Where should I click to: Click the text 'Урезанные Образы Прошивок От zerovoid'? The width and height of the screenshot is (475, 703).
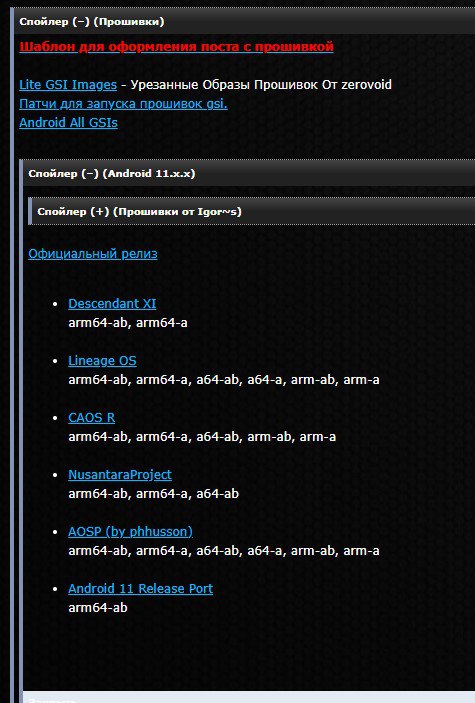pyautogui.click(x=261, y=85)
